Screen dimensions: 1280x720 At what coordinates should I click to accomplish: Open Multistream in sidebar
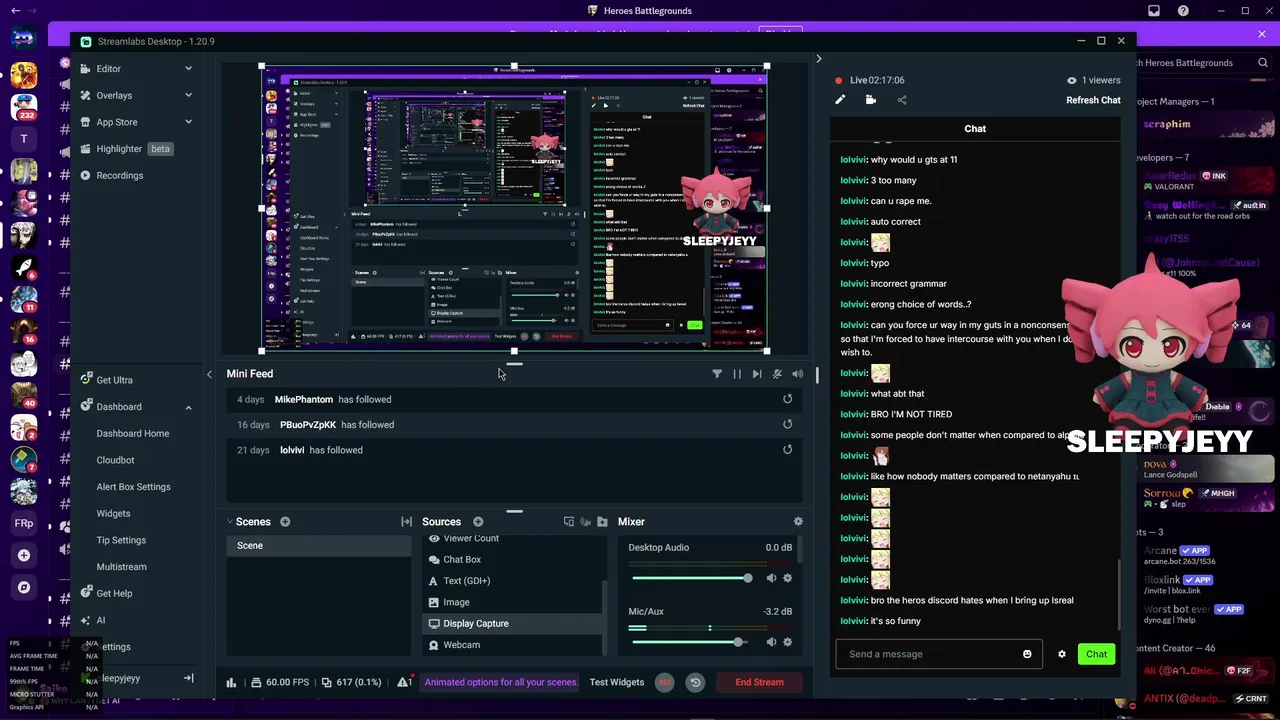point(121,567)
